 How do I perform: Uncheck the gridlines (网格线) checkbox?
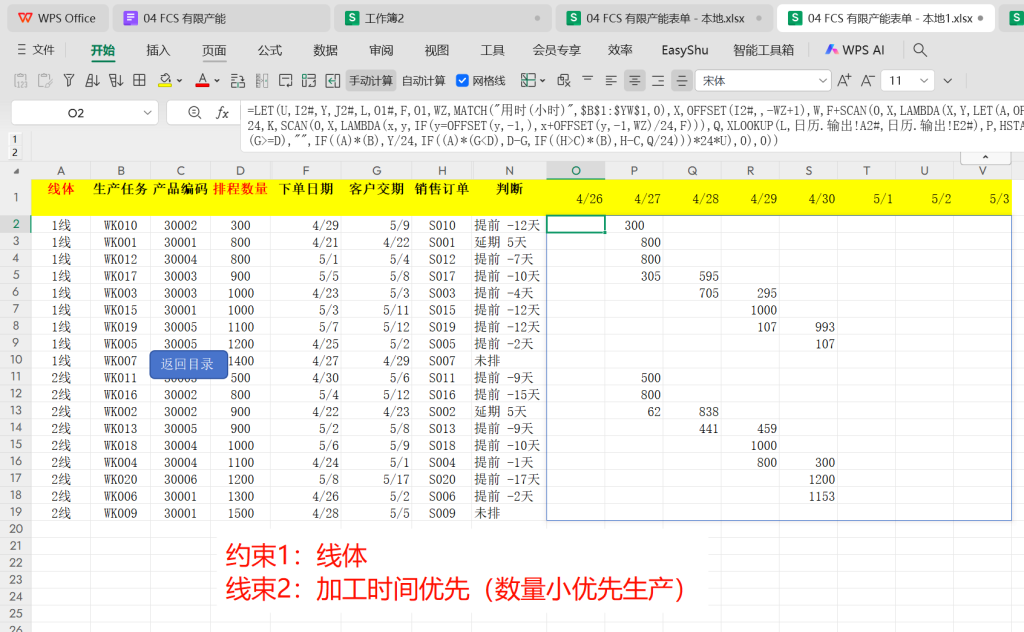(x=462, y=80)
